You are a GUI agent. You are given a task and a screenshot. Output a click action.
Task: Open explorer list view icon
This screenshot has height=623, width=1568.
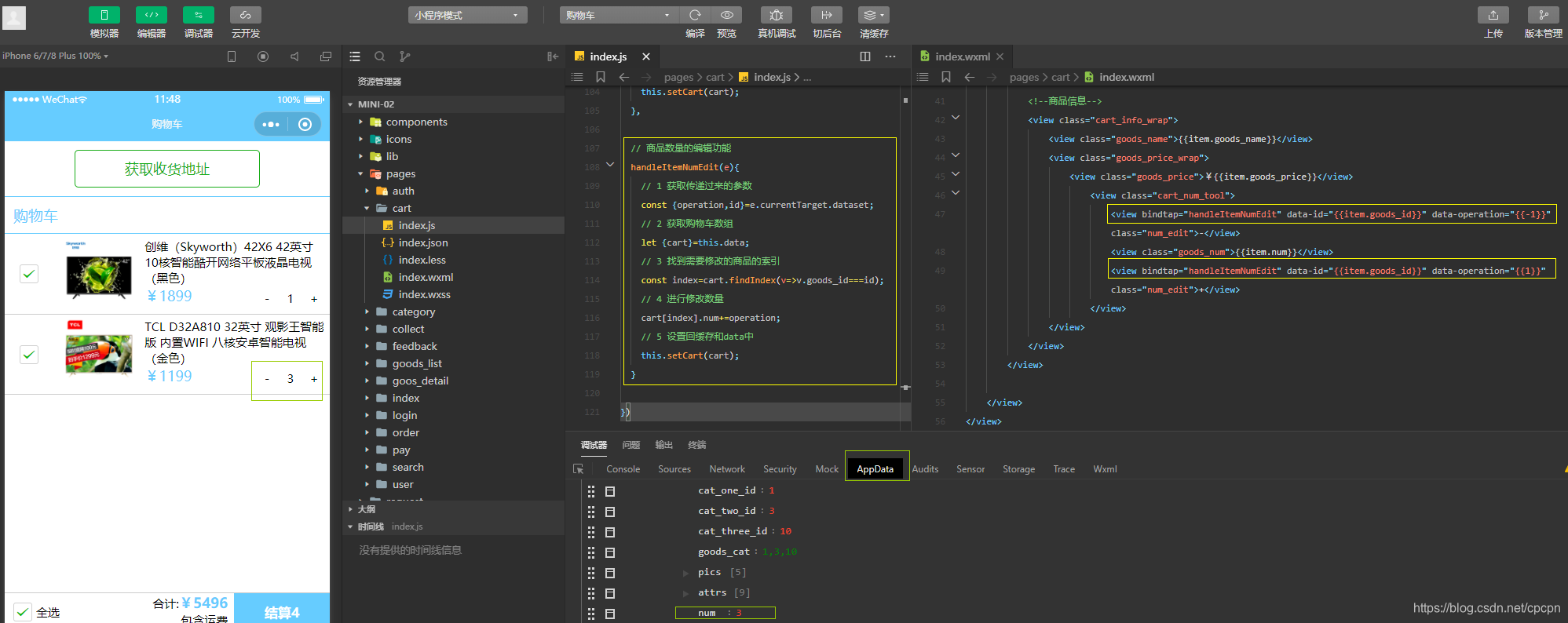tap(355, 56)
